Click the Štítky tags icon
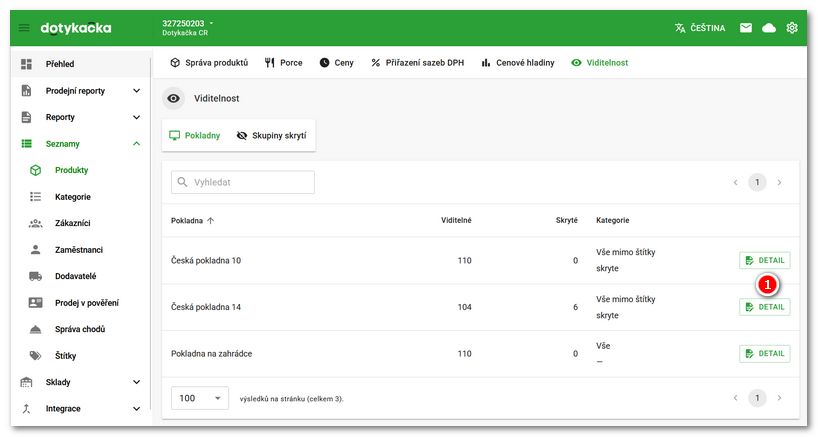The width and height of the screenshot is (818, 437). point(35,356)
